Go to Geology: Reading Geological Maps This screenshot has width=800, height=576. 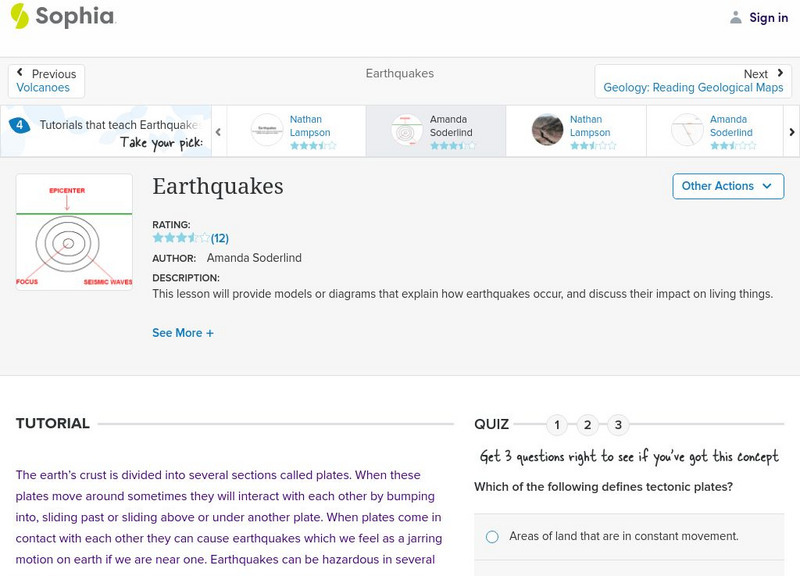(x=694, y=87)
